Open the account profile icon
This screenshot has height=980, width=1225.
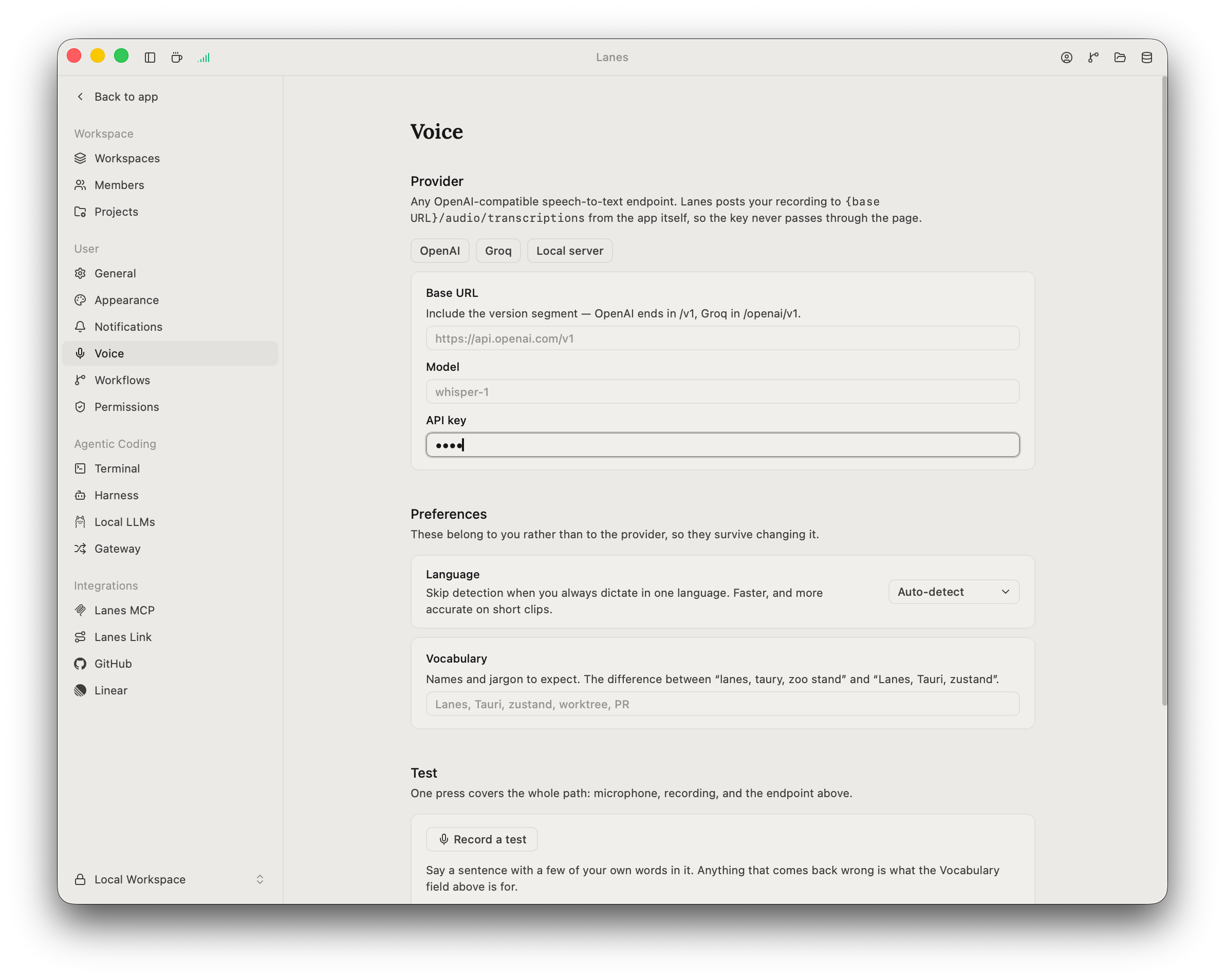pyautogui.click(x=1066, y=58)
